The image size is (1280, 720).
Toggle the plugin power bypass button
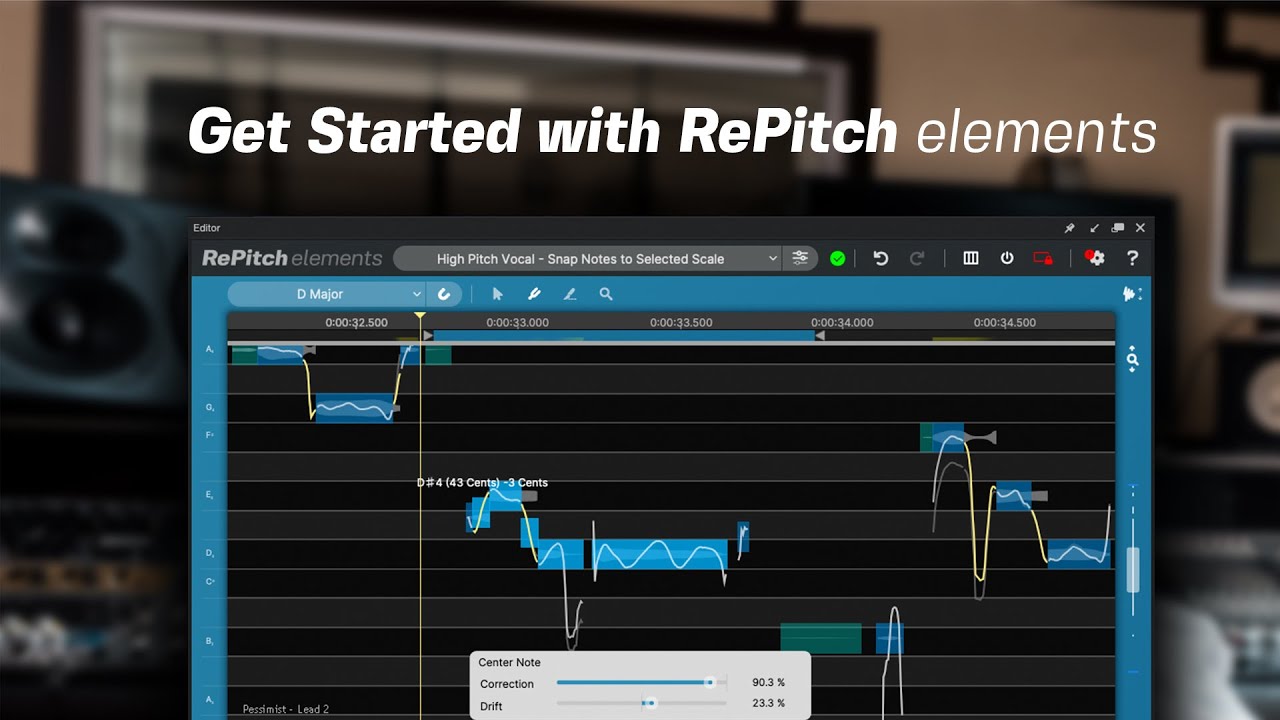[x=1007, y=258]
